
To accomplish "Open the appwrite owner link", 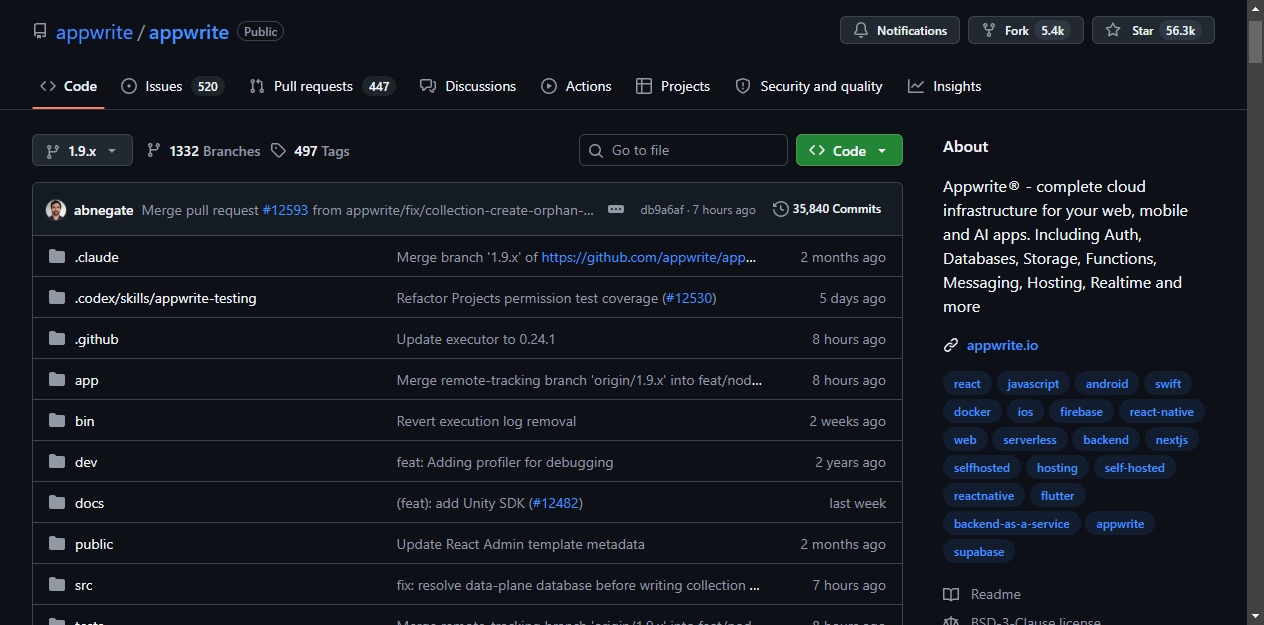I will 94,31.
